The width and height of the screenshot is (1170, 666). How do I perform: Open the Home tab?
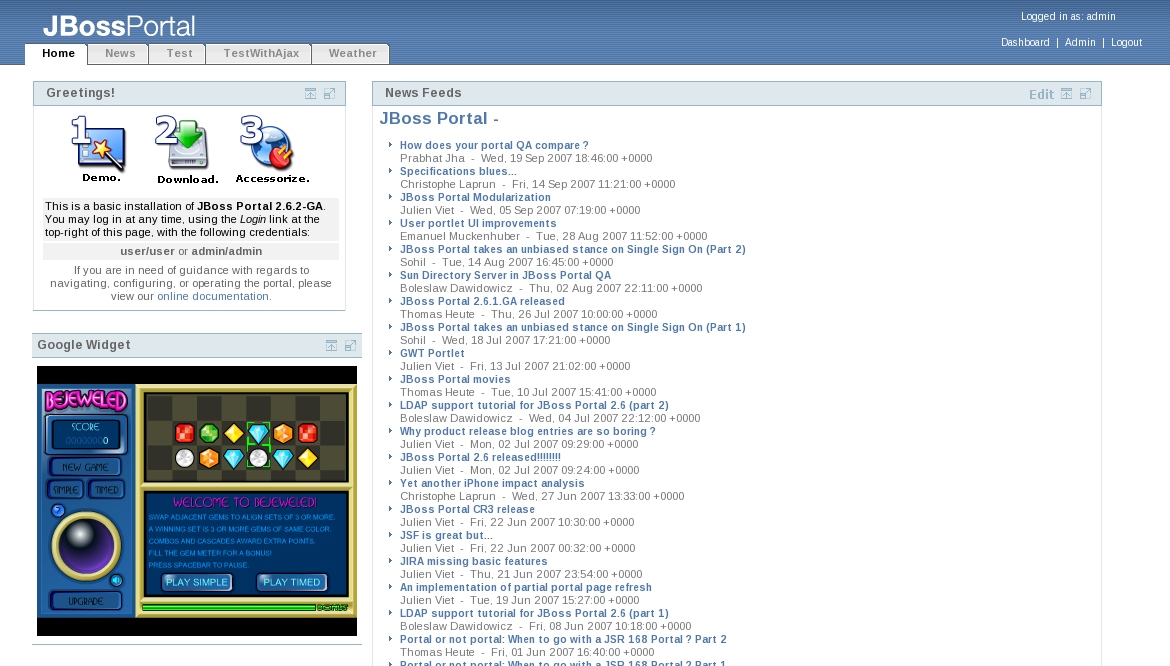click(57, 54)
